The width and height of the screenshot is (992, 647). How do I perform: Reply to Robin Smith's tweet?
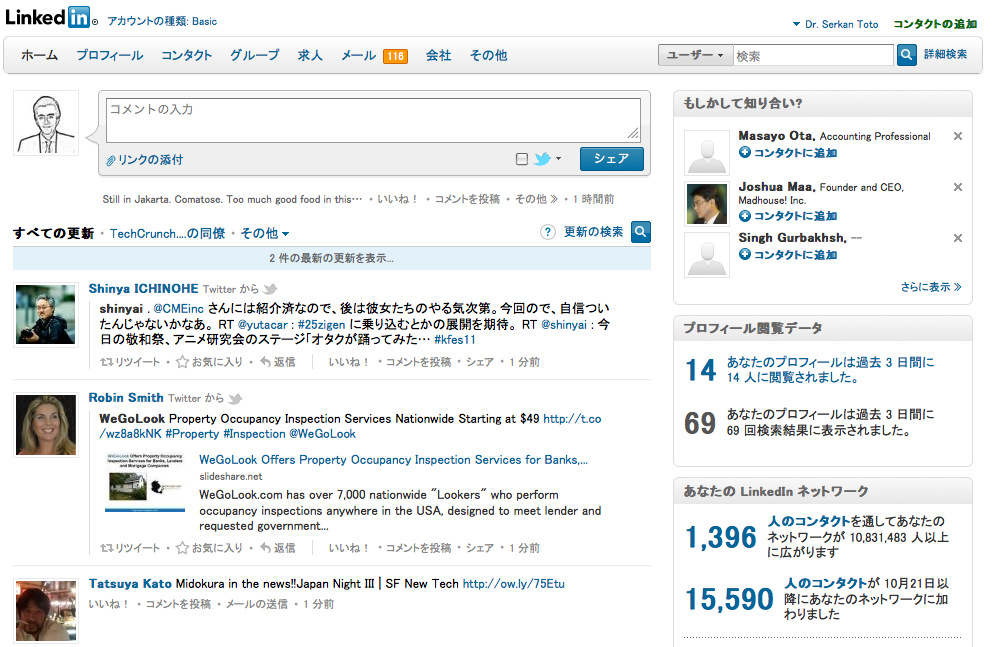pos(278,548)
